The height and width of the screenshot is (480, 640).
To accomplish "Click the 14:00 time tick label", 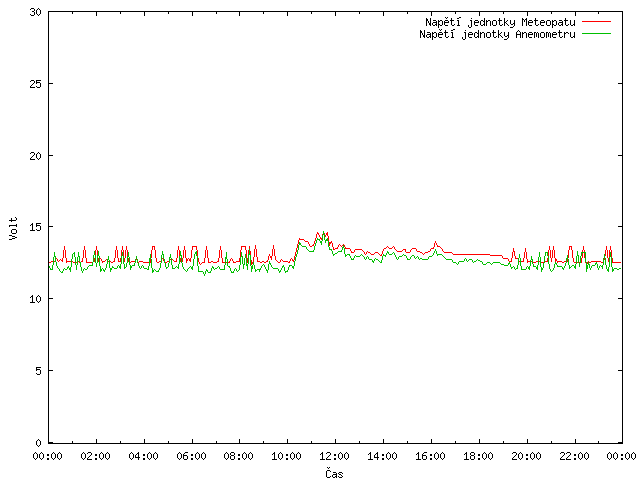I will tap(382, 456).
